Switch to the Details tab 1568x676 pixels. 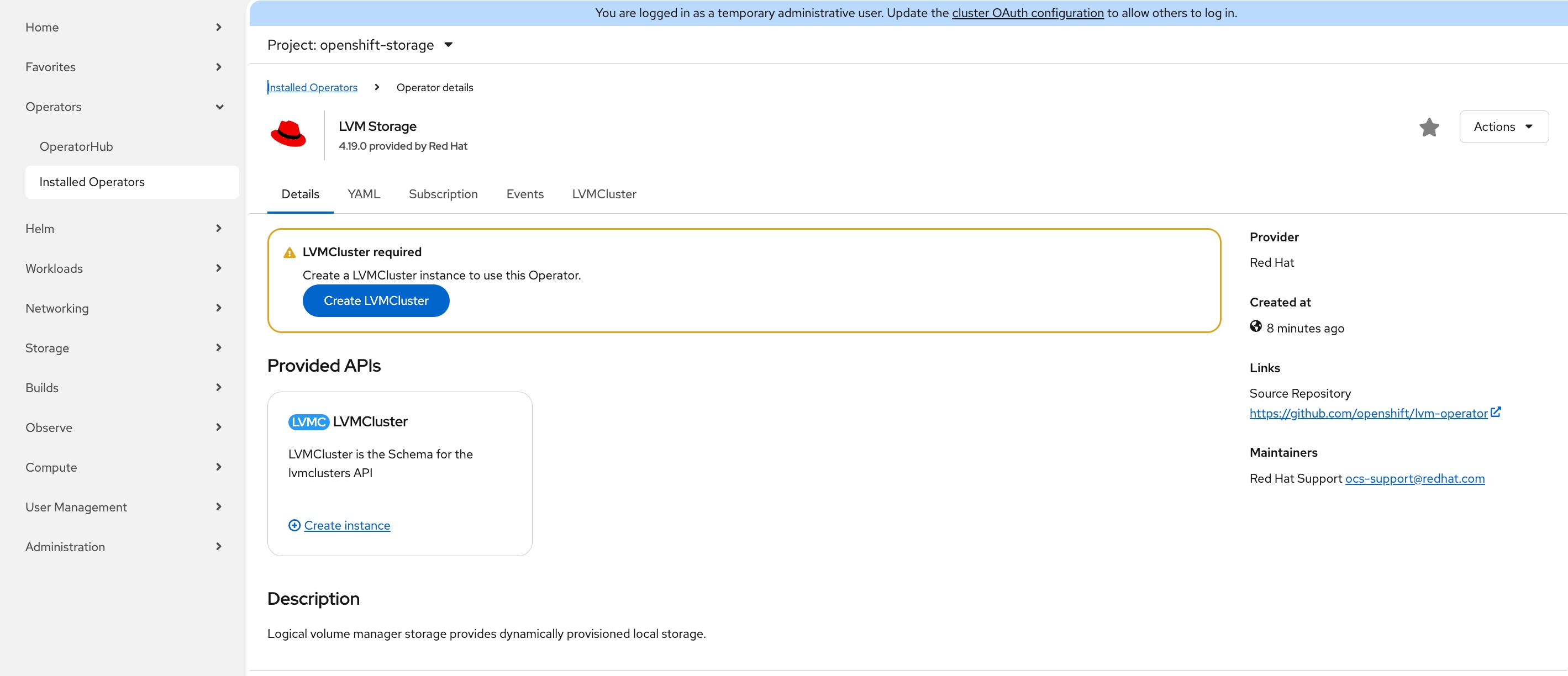(300, 194)
